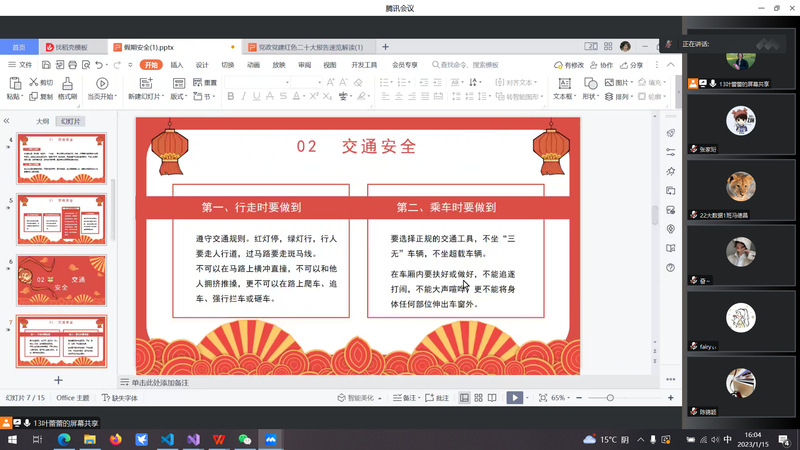Click the Smart Beautify (智能美化) button
The image size is (800, 450).
pos(360,397)
